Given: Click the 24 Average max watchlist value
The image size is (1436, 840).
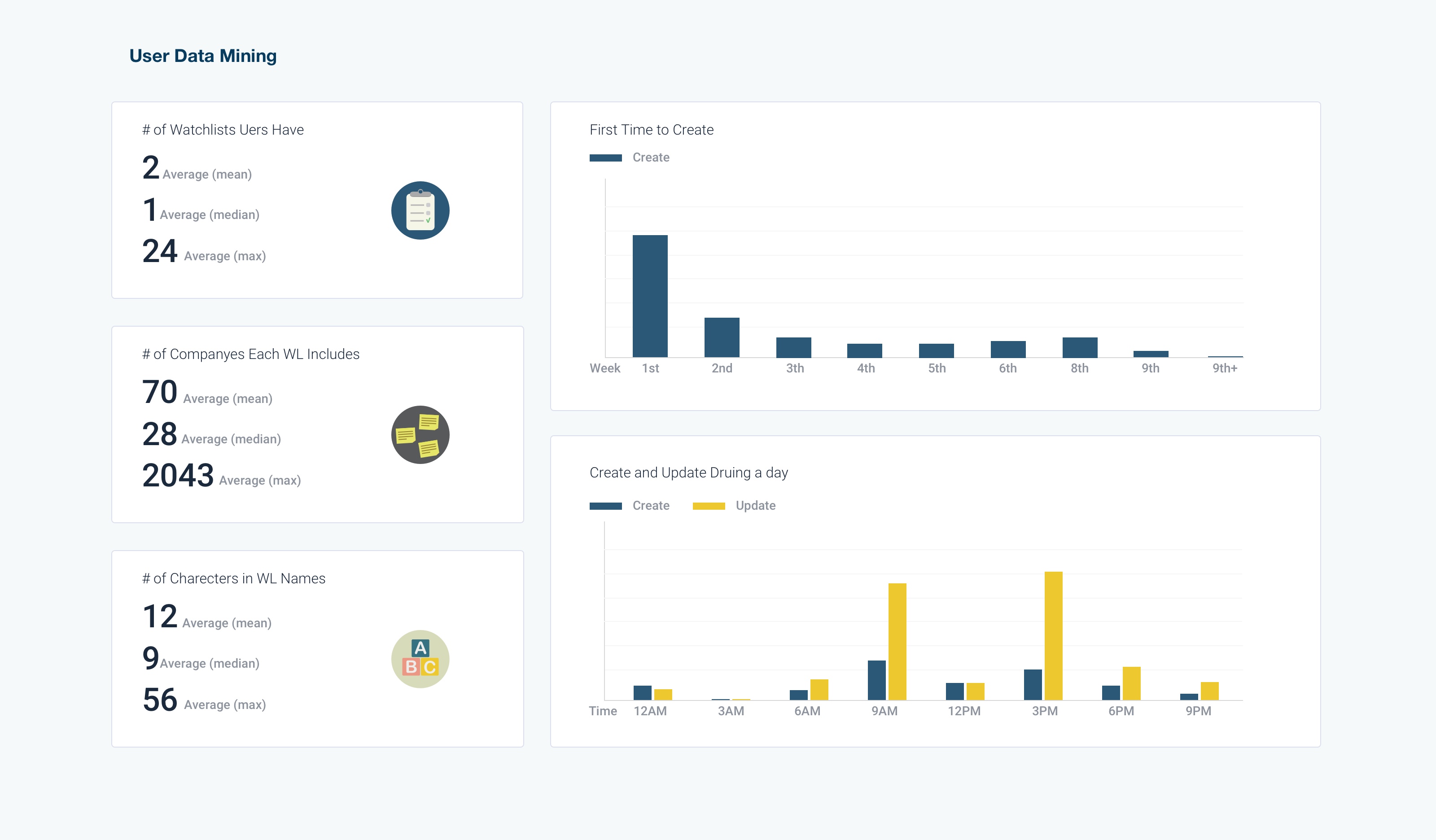Looking at the screenshot, I should 160,251.
